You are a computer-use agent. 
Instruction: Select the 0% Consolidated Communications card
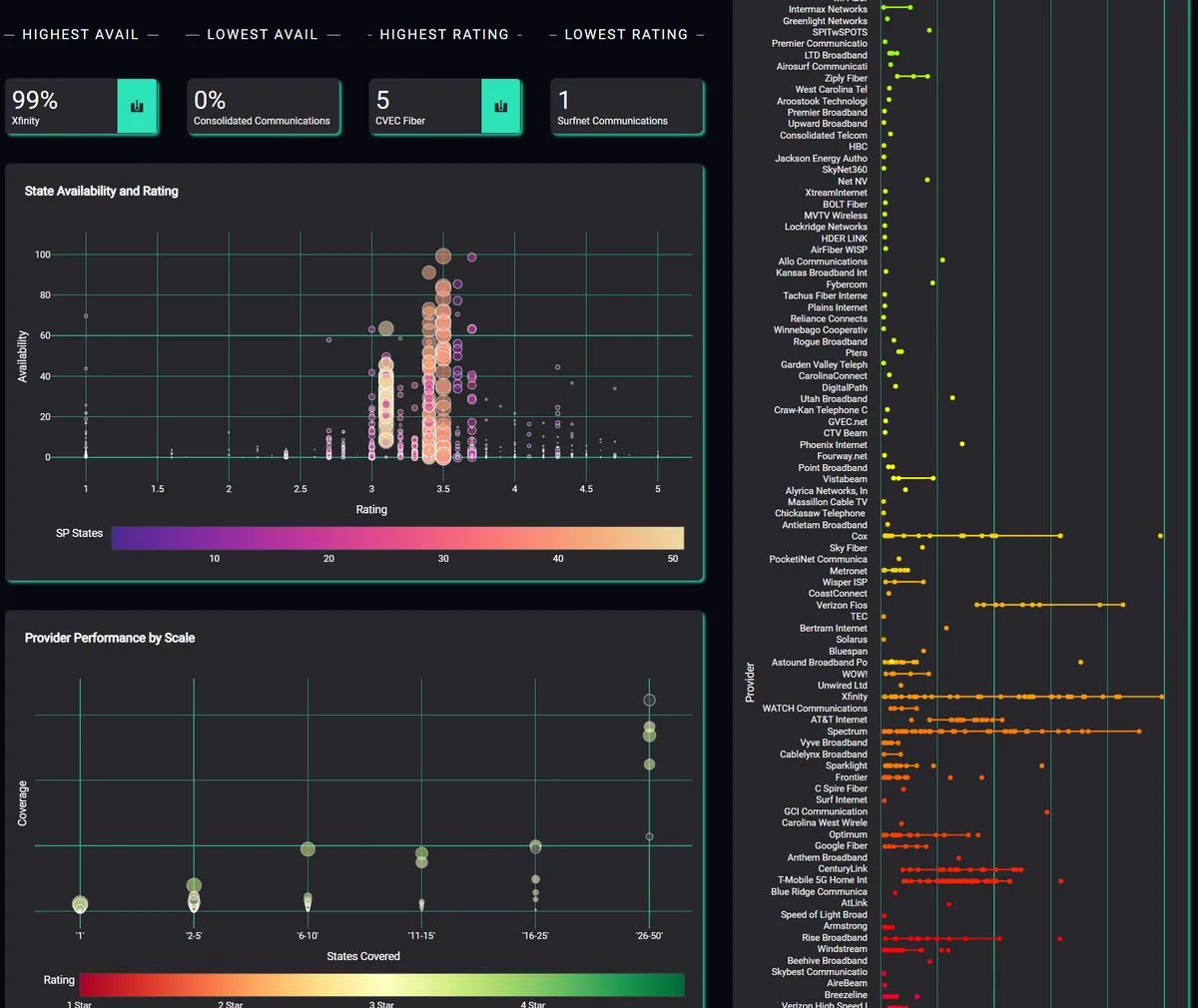(264, 107)
